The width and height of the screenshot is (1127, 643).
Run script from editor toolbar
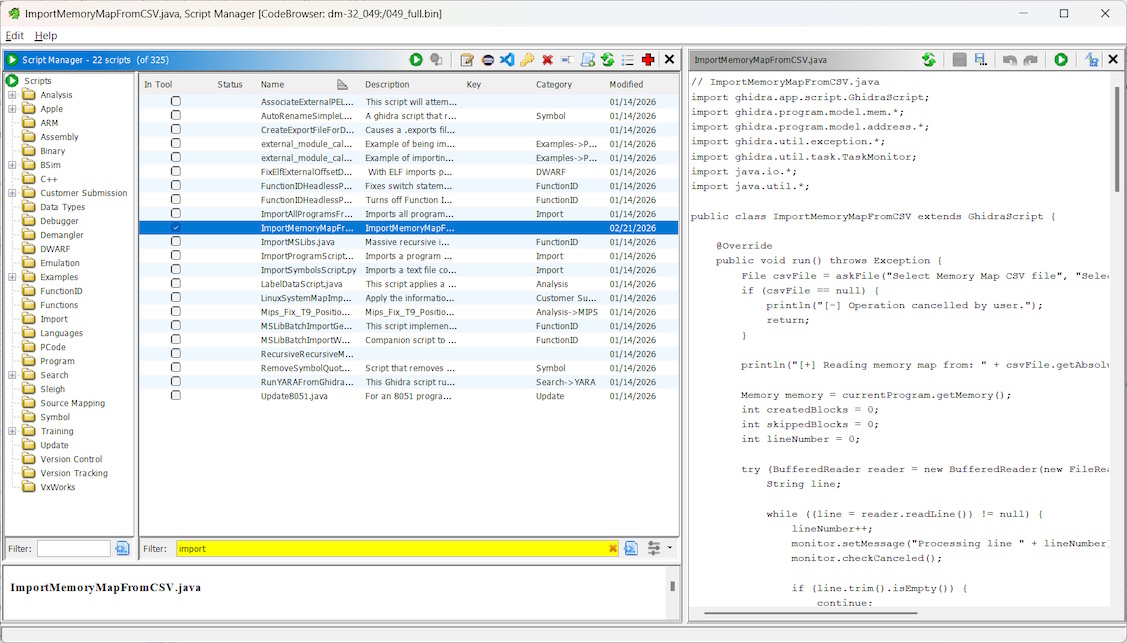[x=1061, y=60]
